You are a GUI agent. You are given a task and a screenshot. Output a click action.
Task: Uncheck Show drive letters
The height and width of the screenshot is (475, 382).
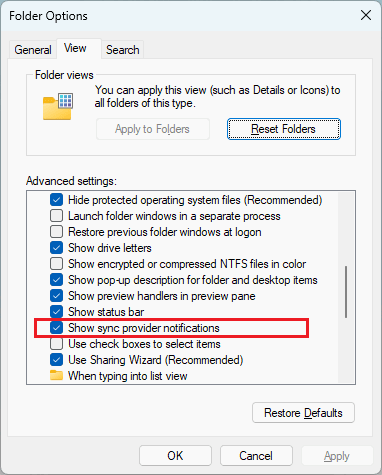pyautogui.click(x=56, y=248)
